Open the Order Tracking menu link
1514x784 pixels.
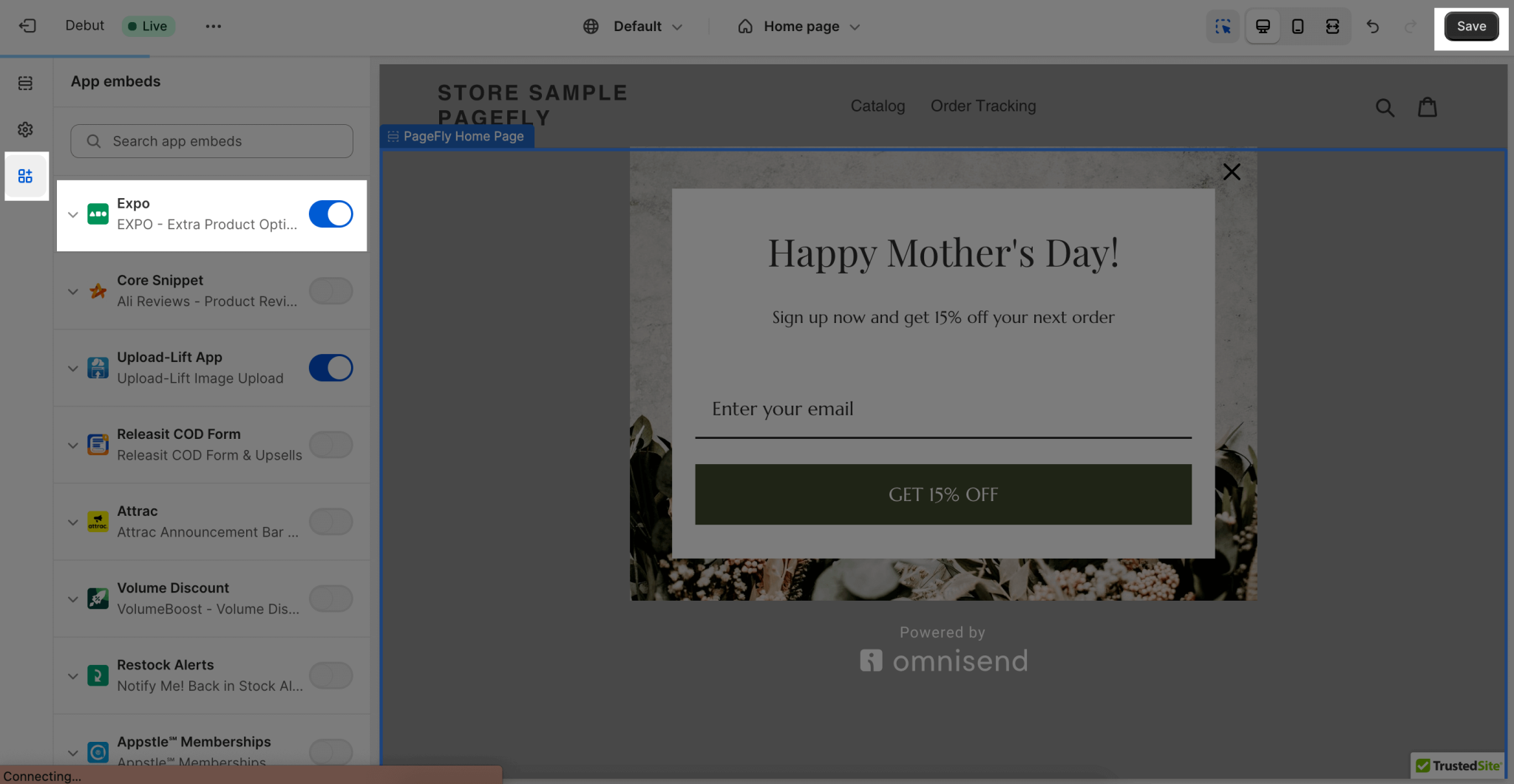(983, 106)
